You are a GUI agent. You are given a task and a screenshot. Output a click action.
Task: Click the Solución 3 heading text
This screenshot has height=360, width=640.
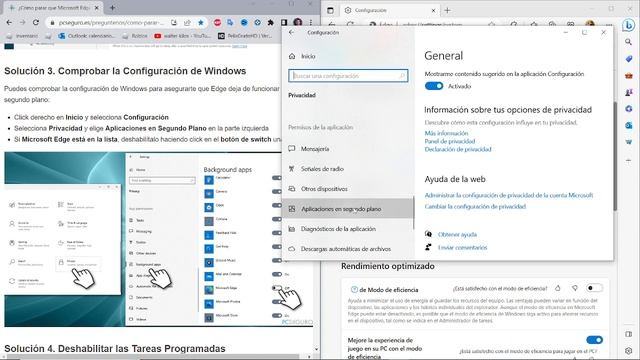click(125, 71)
